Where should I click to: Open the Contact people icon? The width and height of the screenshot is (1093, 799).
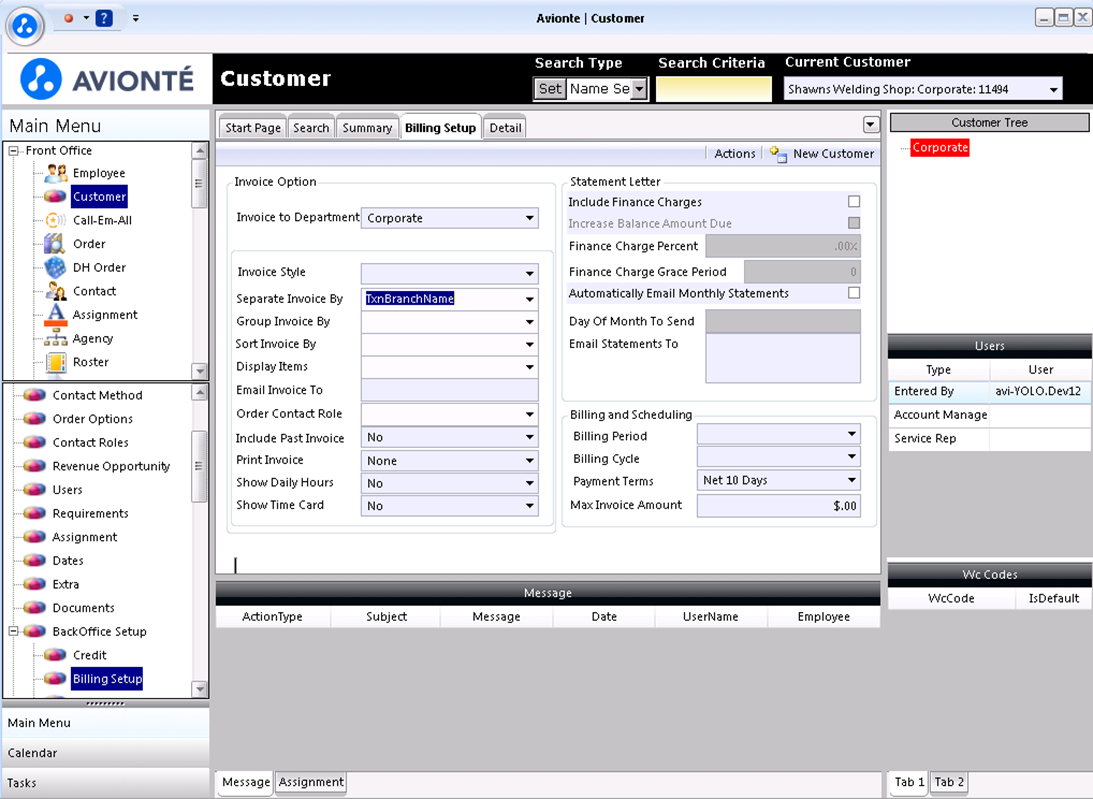[x=56, y=291]
